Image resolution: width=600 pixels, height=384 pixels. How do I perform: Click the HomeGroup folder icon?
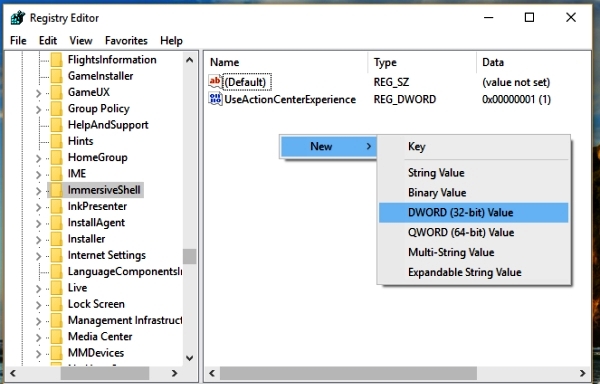coord(56,158)
